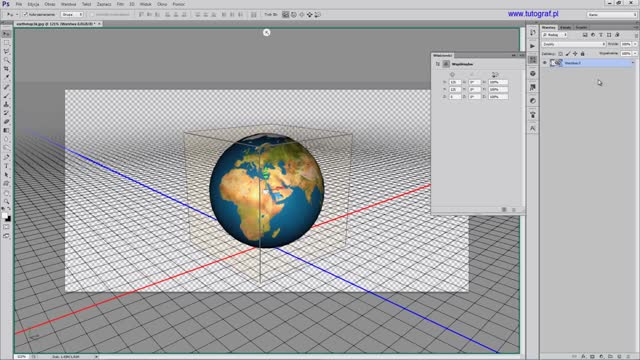The height and width of the screenshot is (360, 640).
Task: Open the layer kind filter dropdown
Action: click(555, 35)
